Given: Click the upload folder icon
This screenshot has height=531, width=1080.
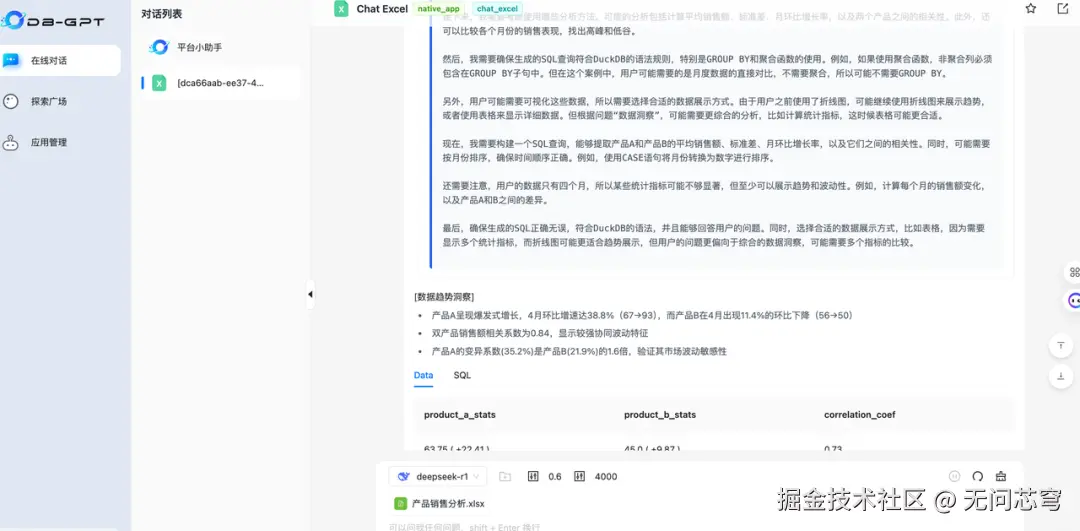Looking at the screenshot, I should 506,477.
